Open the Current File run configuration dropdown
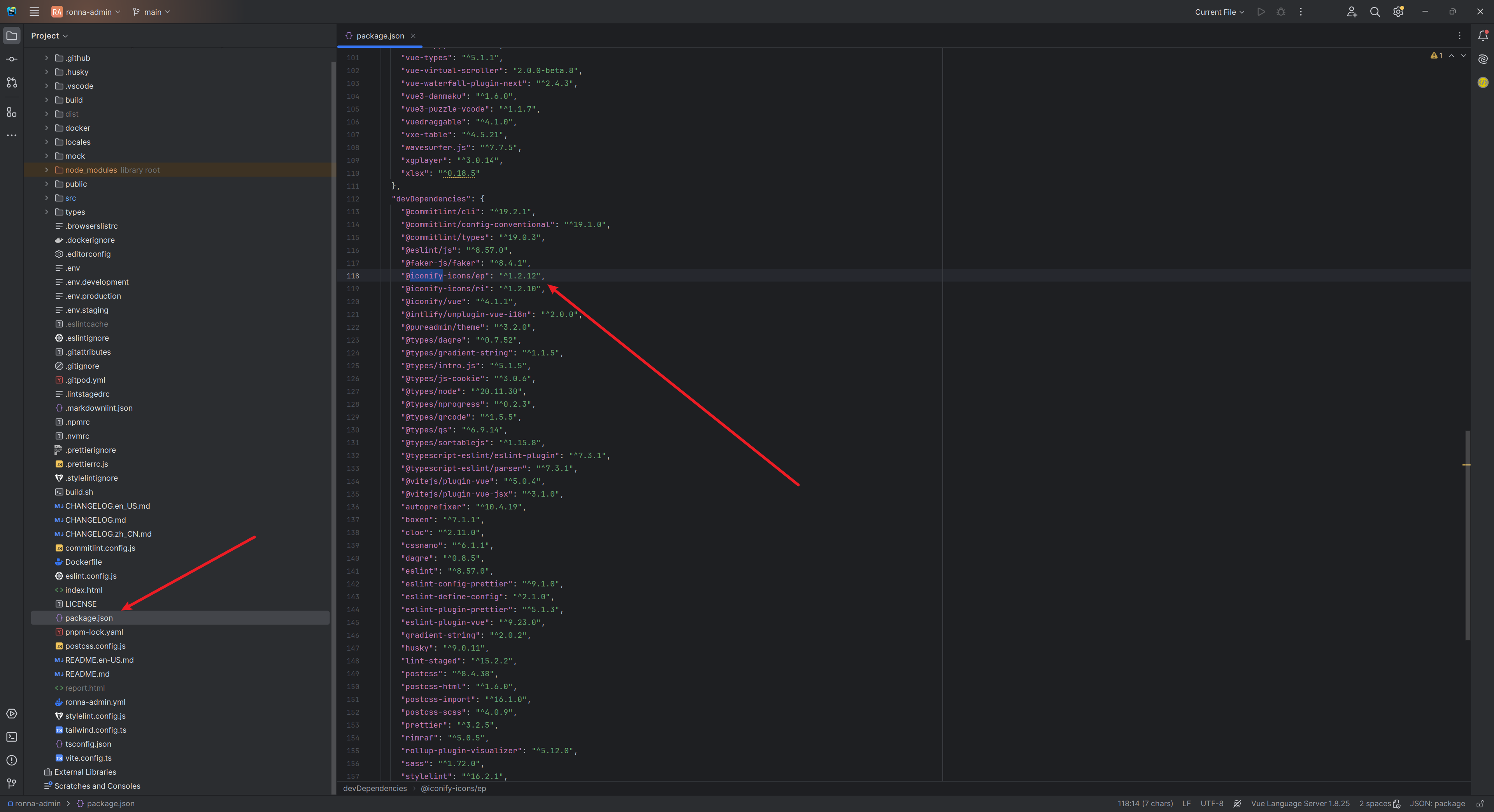1494x812 pixels. (x=1219, y=12)
